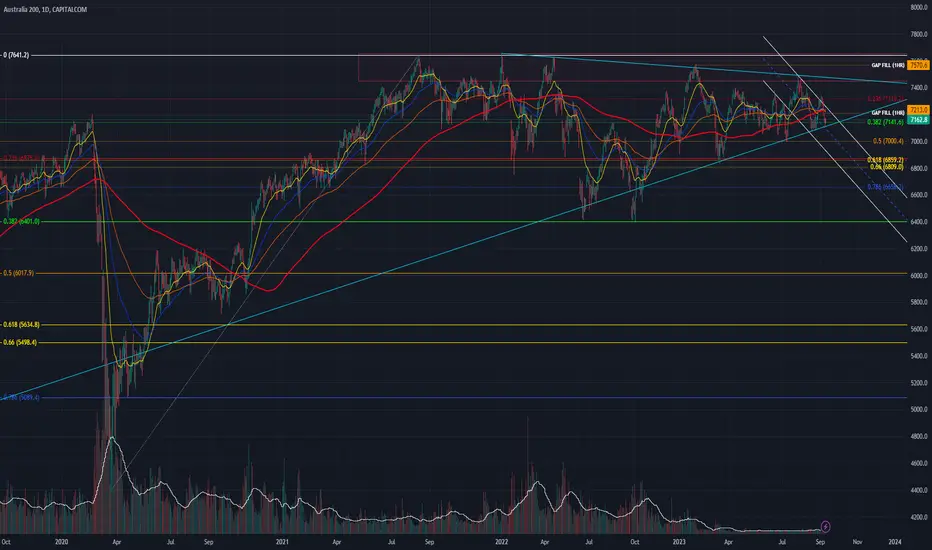
Task: Click the orange 7570.6 price label
Action: 918,65
